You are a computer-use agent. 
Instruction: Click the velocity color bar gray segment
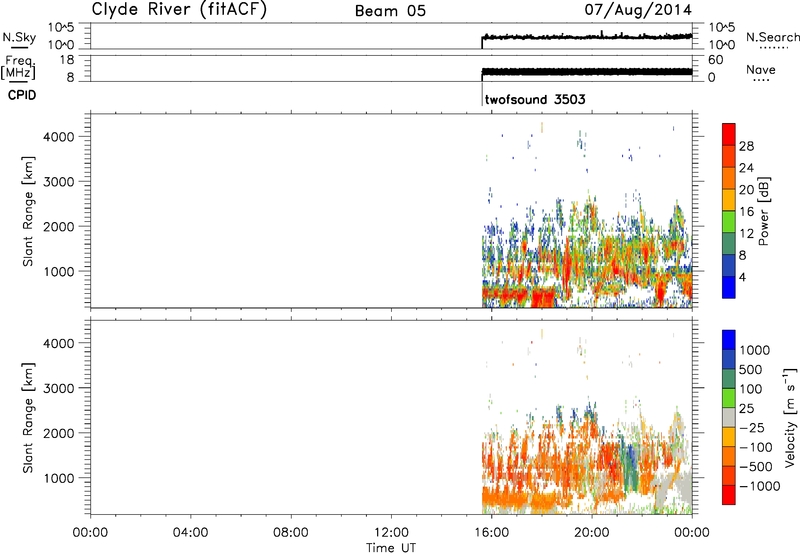(x=729, y=418)
